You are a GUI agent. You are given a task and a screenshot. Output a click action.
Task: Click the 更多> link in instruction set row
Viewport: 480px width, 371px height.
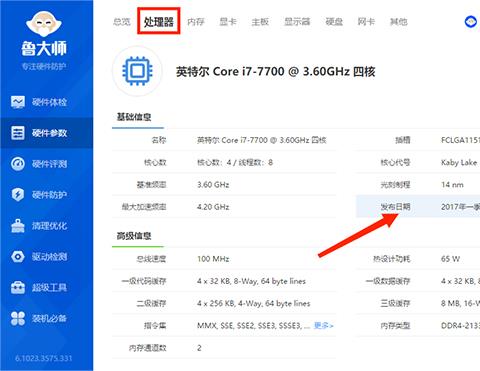[x=324, y=325]
